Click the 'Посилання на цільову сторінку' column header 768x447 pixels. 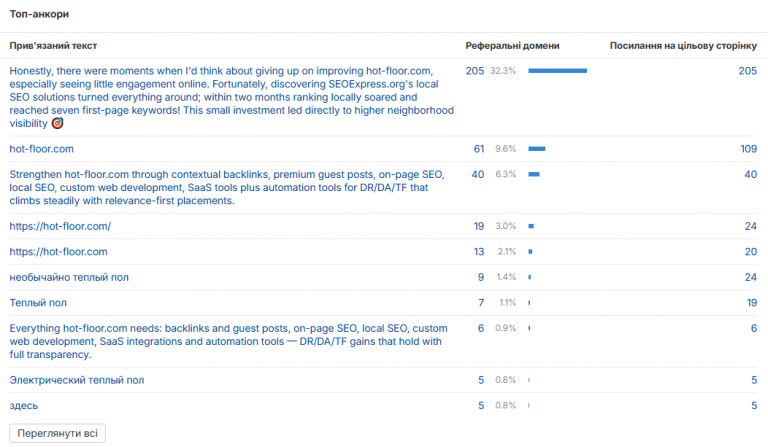tap(683, 46)
